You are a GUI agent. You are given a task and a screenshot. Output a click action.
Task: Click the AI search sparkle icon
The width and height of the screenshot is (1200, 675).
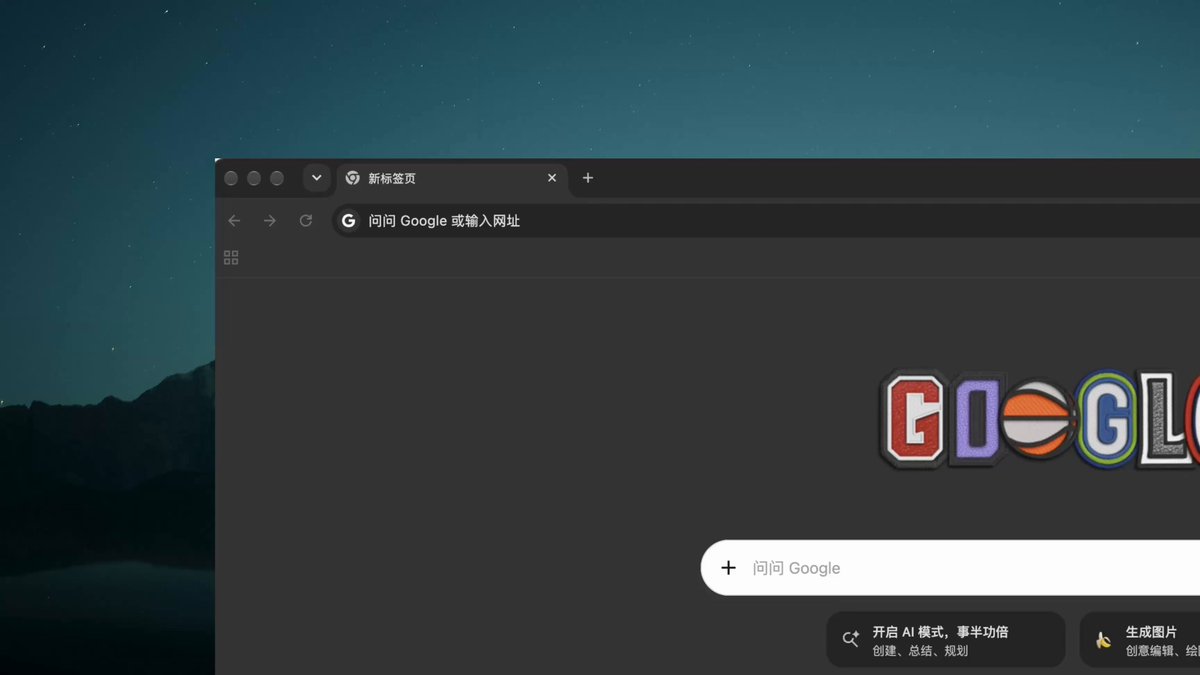[x=851, y=640]
